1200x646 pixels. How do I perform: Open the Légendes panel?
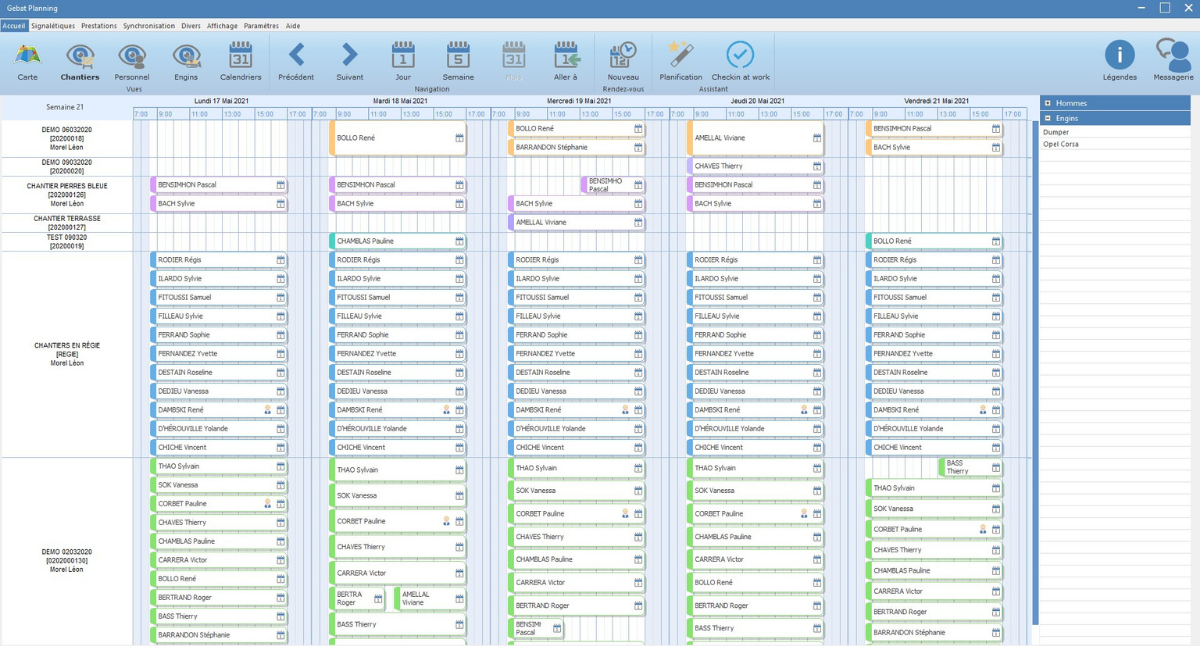coord(1119,60)
